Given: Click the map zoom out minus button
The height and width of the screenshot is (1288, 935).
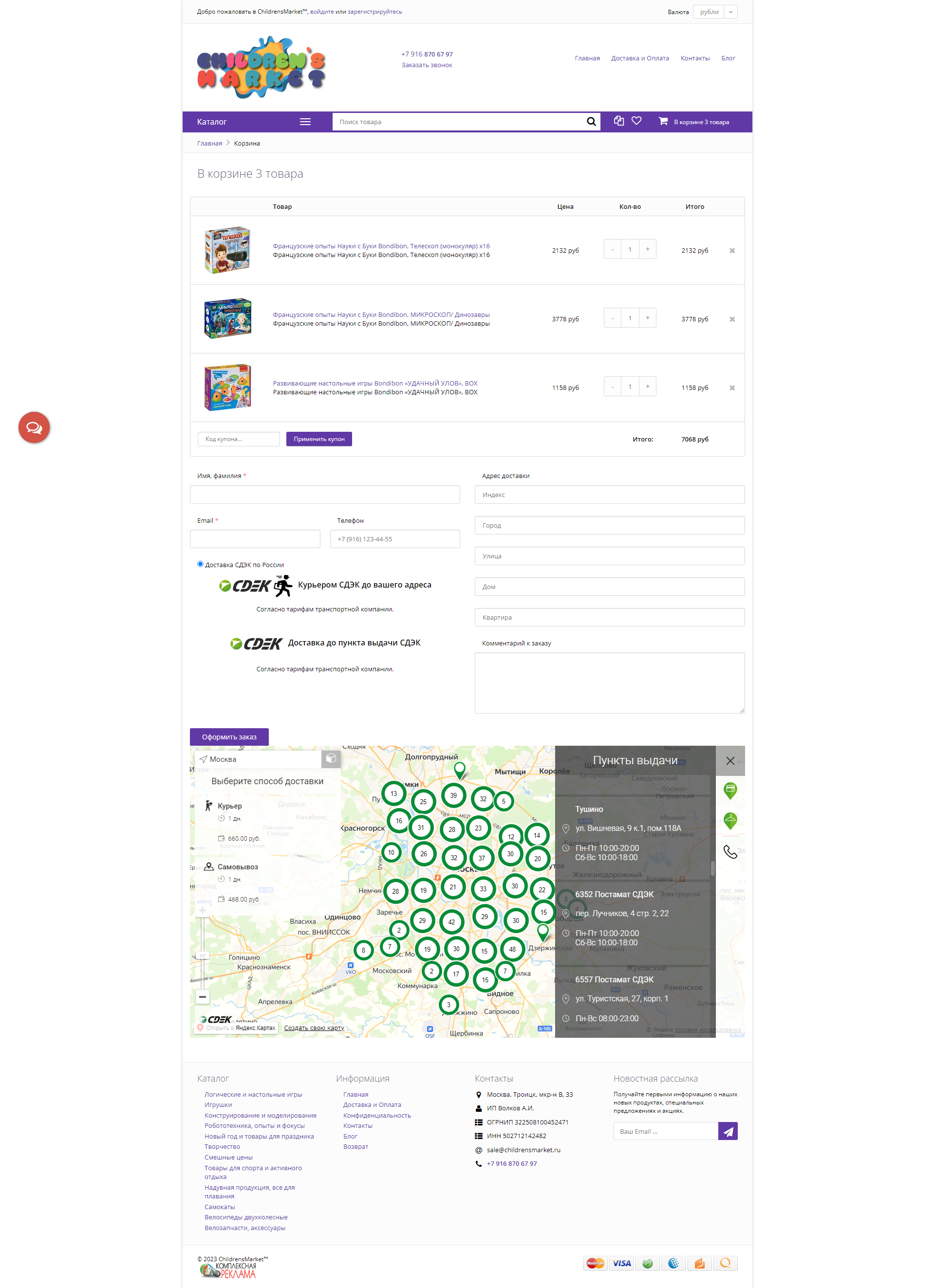Looking at the screenshot, I should (202, 997).
